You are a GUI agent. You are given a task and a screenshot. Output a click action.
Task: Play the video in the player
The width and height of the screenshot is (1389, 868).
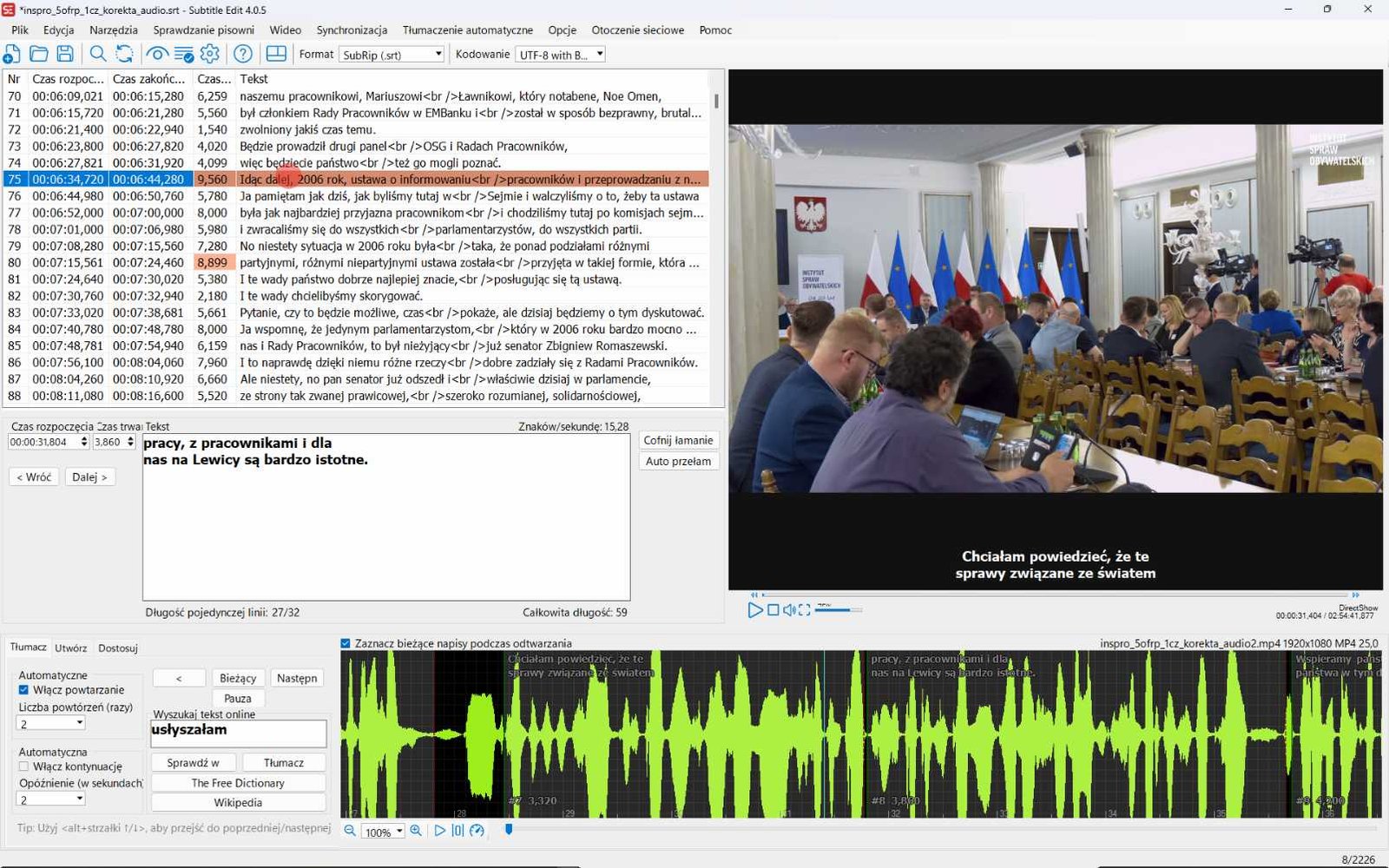(754, 610)
